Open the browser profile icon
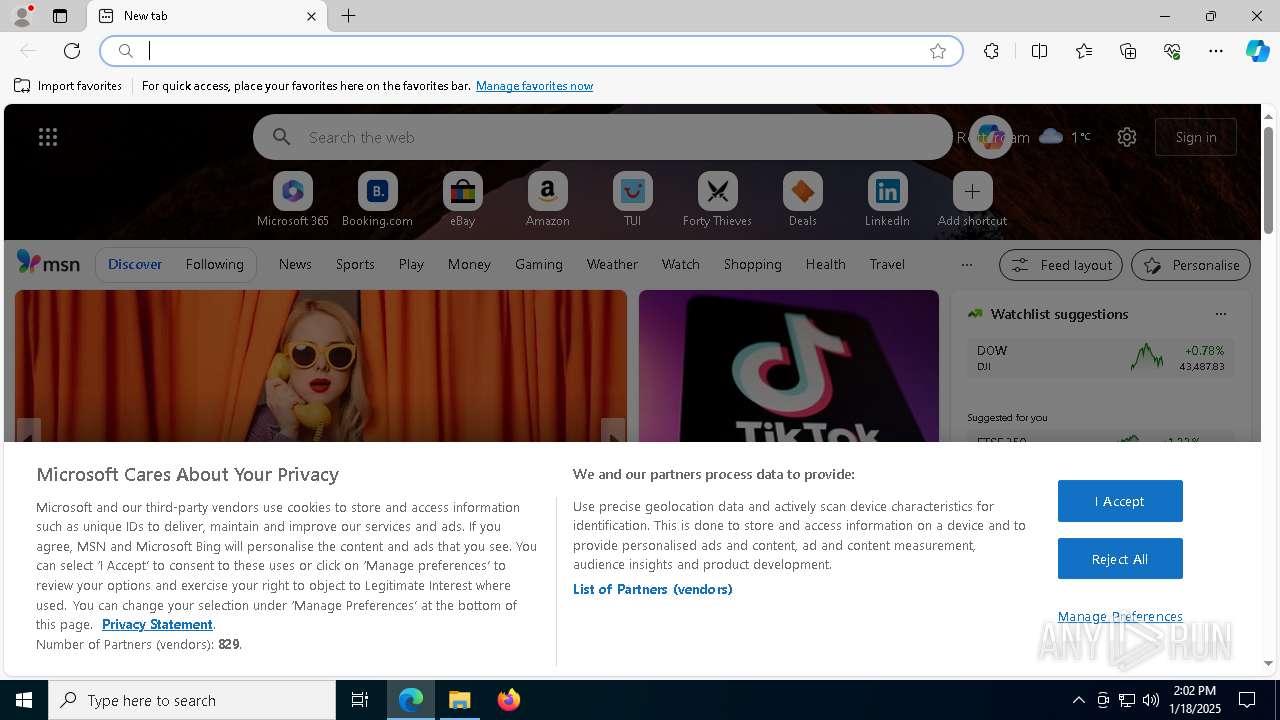This screenshot has width=1280, height=720. (21, 16)
